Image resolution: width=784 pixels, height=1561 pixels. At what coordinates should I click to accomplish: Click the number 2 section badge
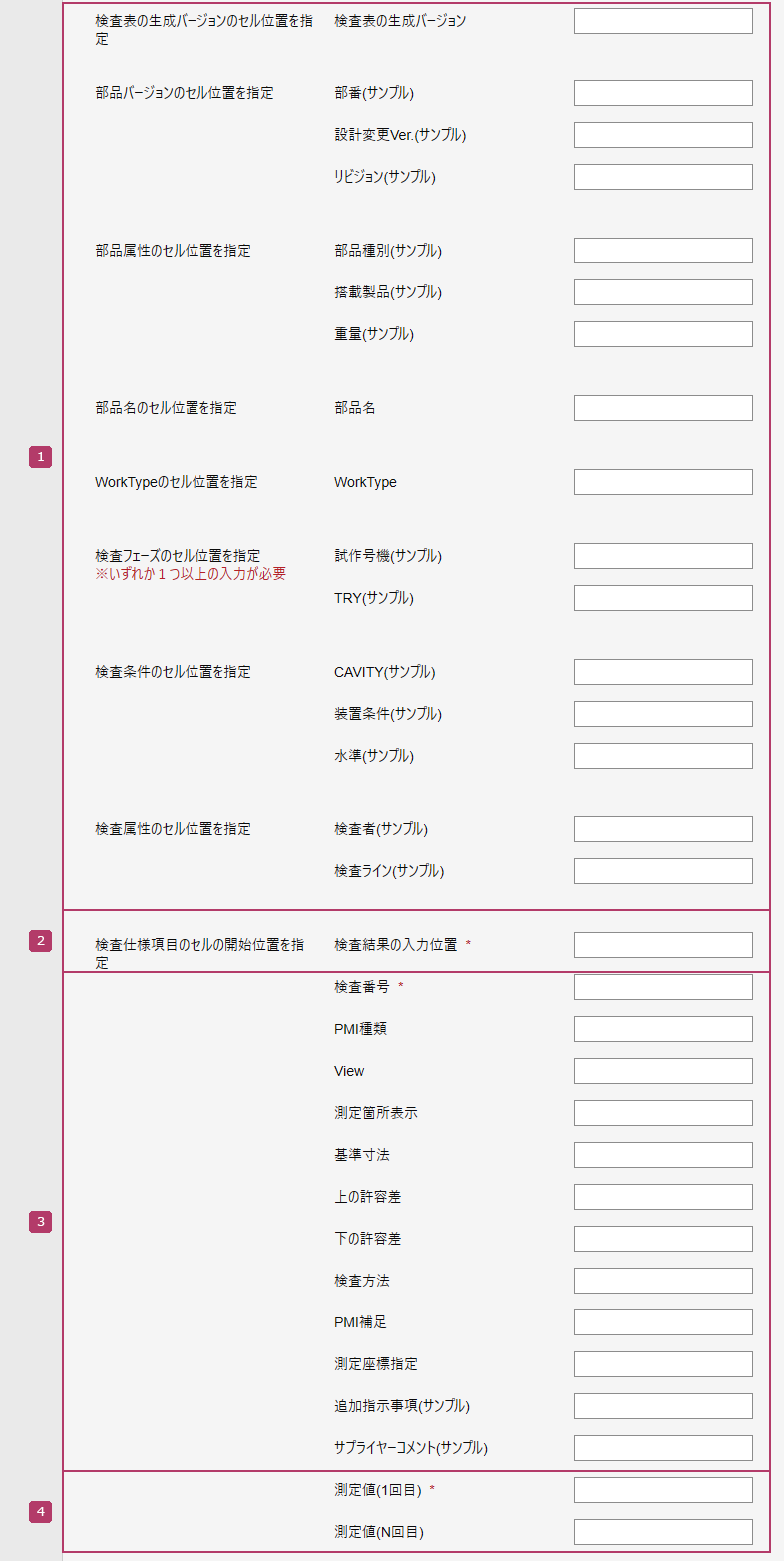click(x=40, y=940)
